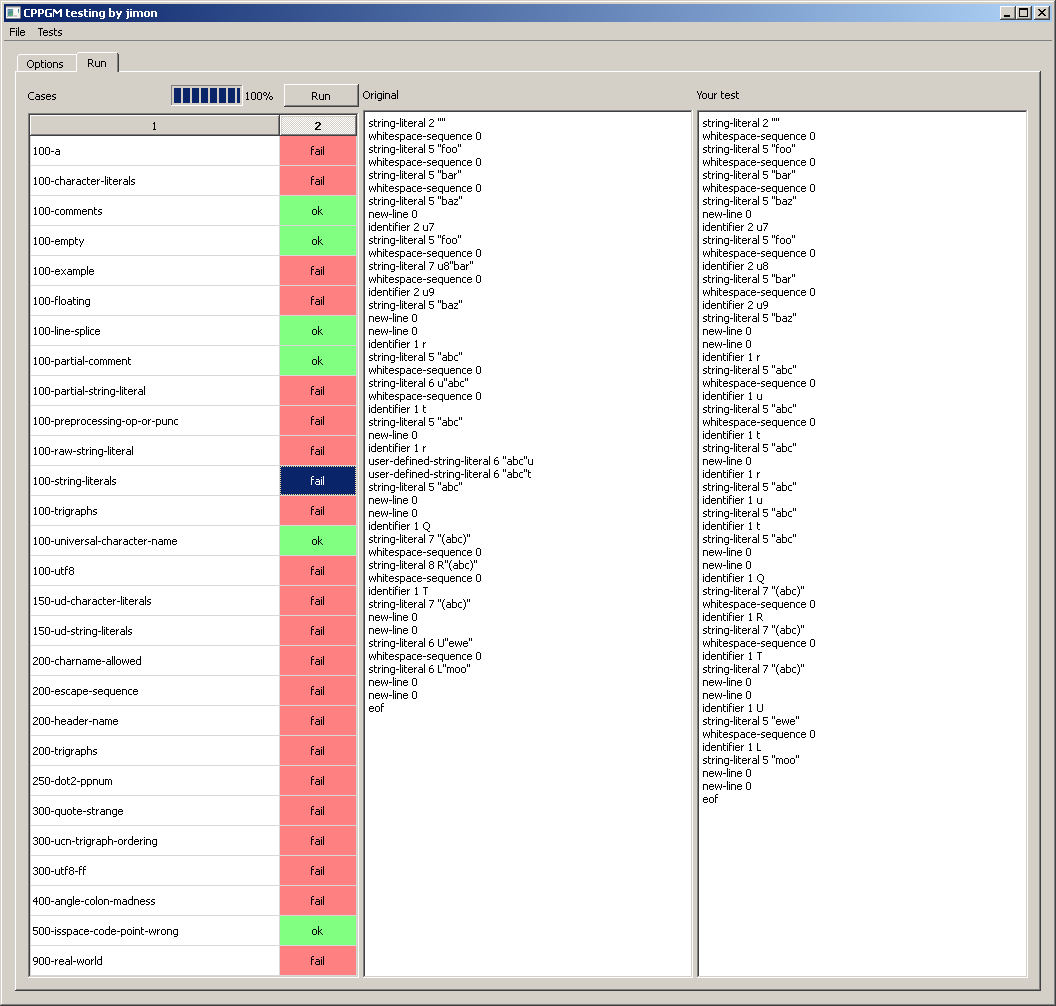The image size is (1056, 1006).
Task: Select the 200-header-name test case
Action: tap(154, 721)
